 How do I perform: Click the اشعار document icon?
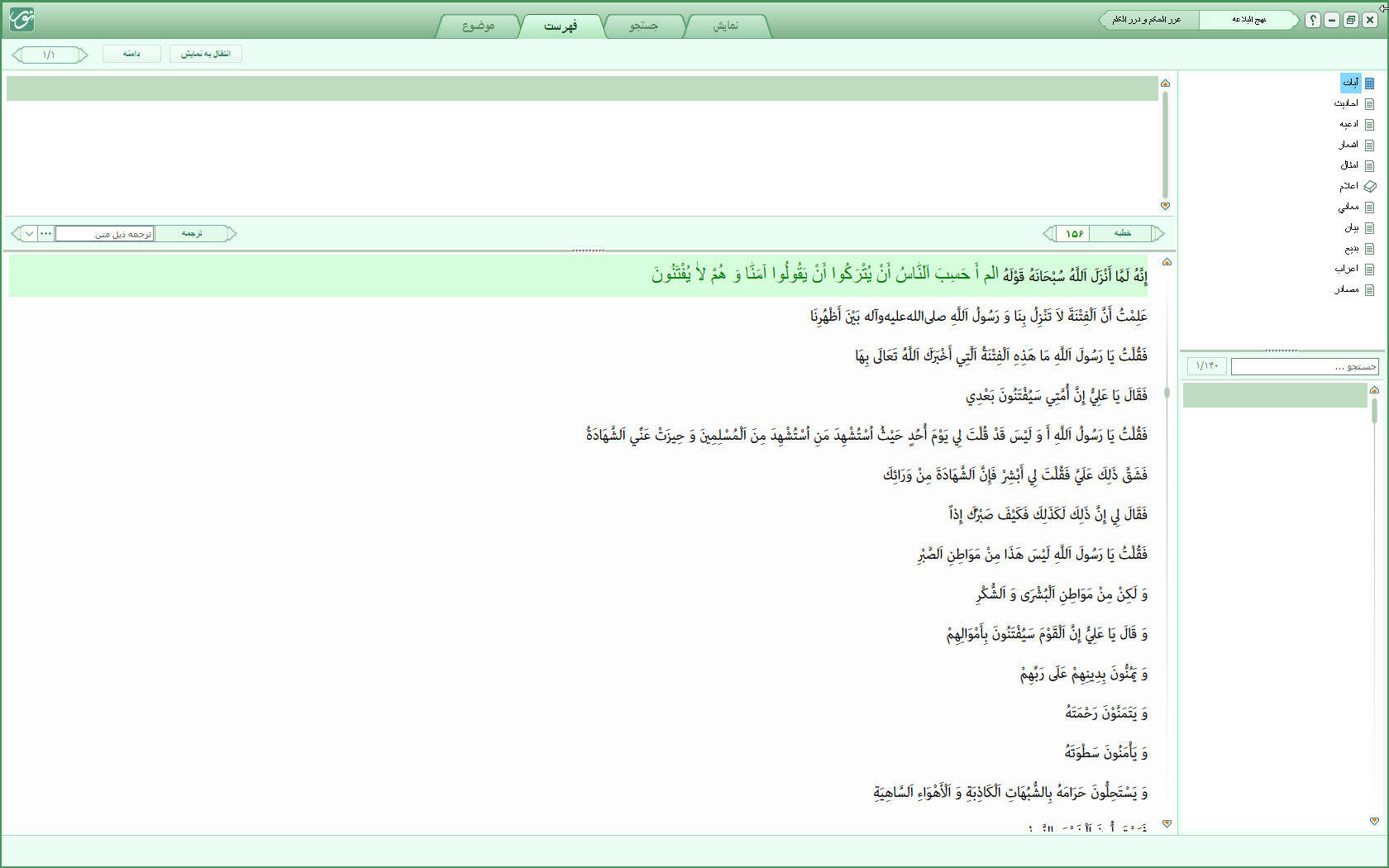point(1369,145)
